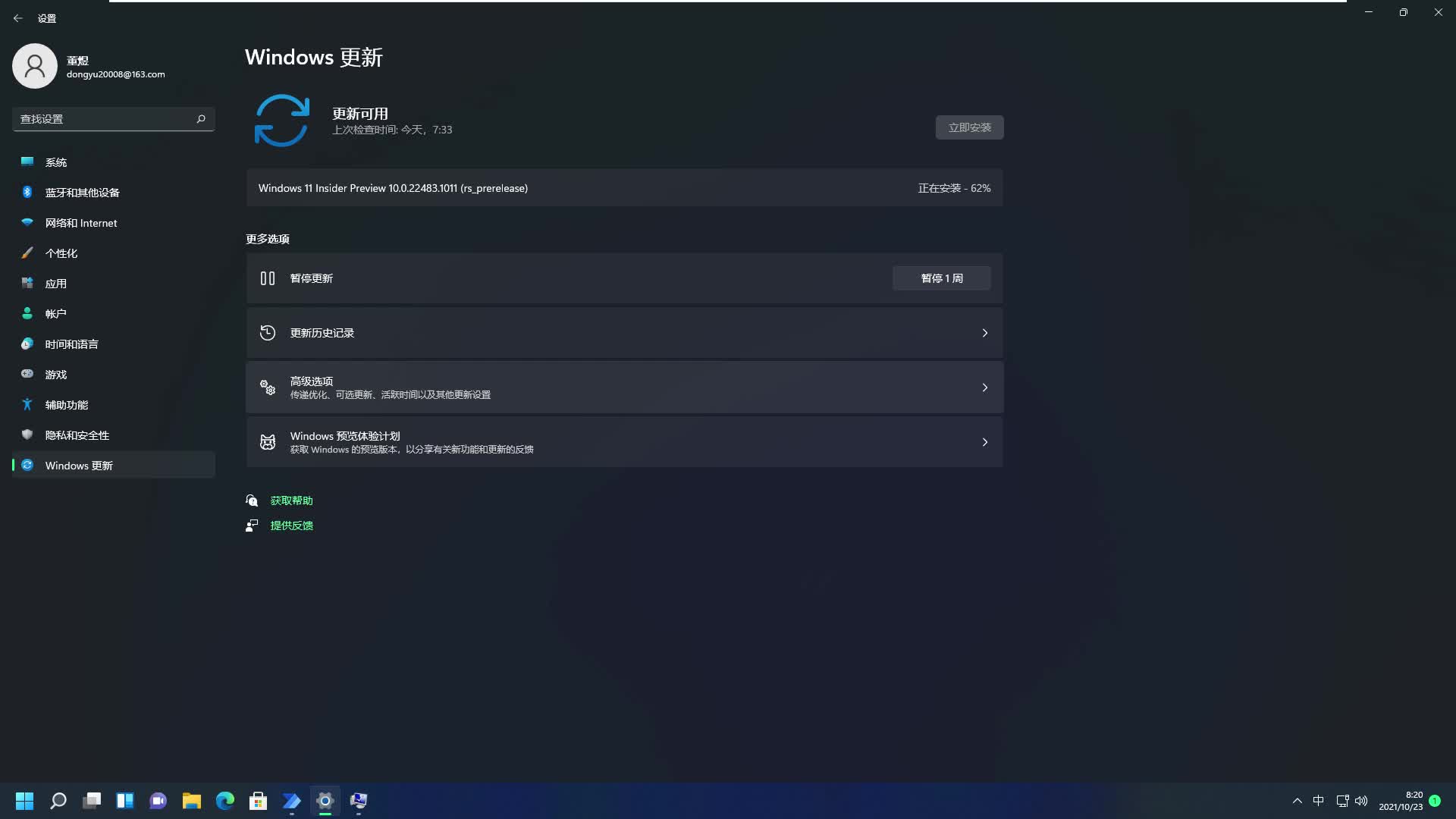Click the taskbar clock showing 8:20
The width and height of the screenshot is (1456, 819).
(1401, 801)
